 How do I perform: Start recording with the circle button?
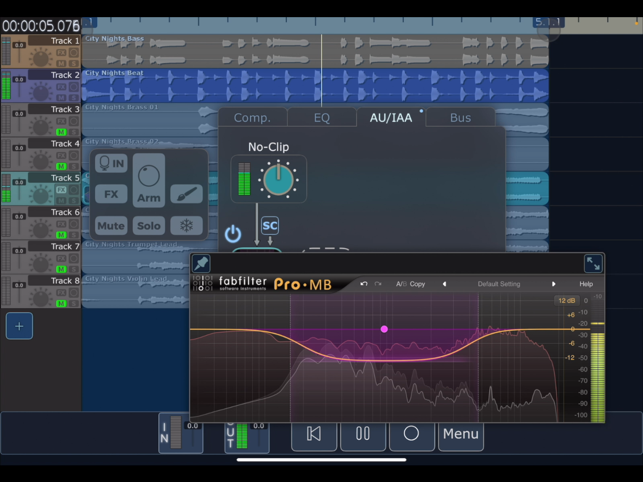coord(411,434)
